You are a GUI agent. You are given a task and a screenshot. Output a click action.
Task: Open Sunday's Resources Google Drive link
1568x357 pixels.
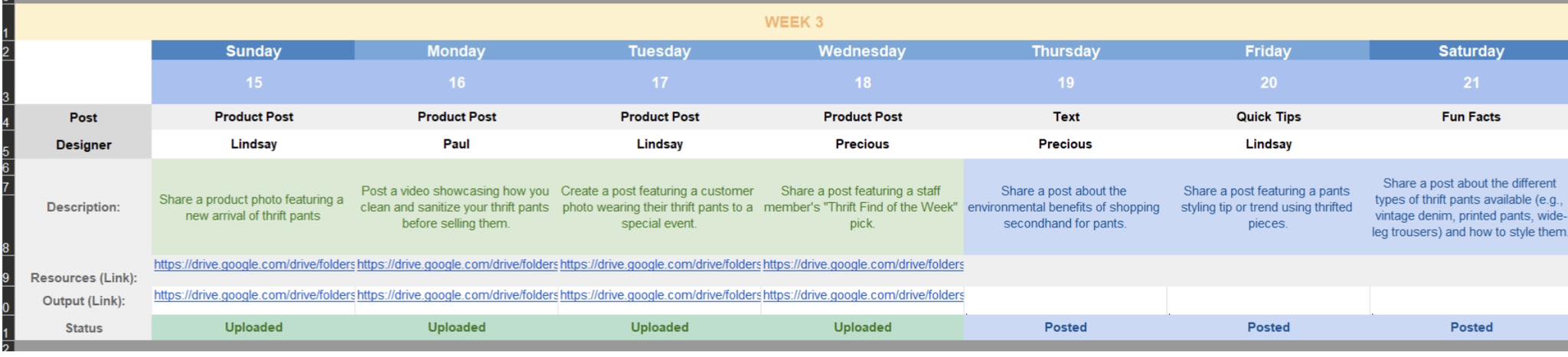253,264
